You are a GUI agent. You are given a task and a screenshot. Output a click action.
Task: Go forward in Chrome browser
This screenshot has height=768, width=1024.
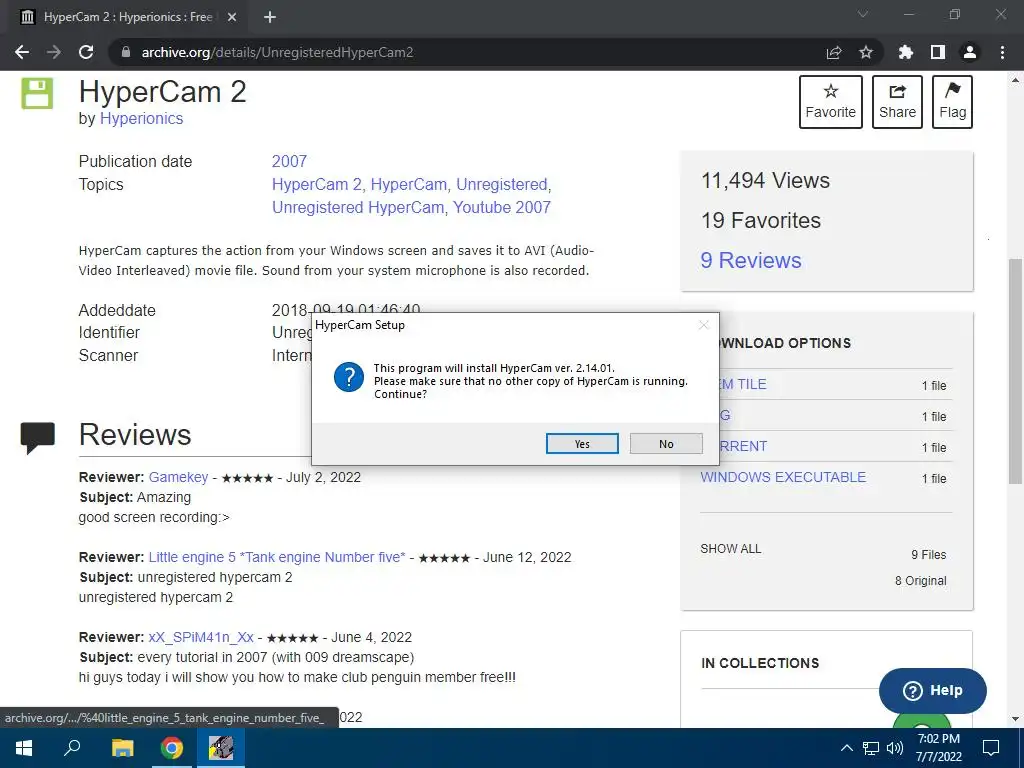coord(54,52)
